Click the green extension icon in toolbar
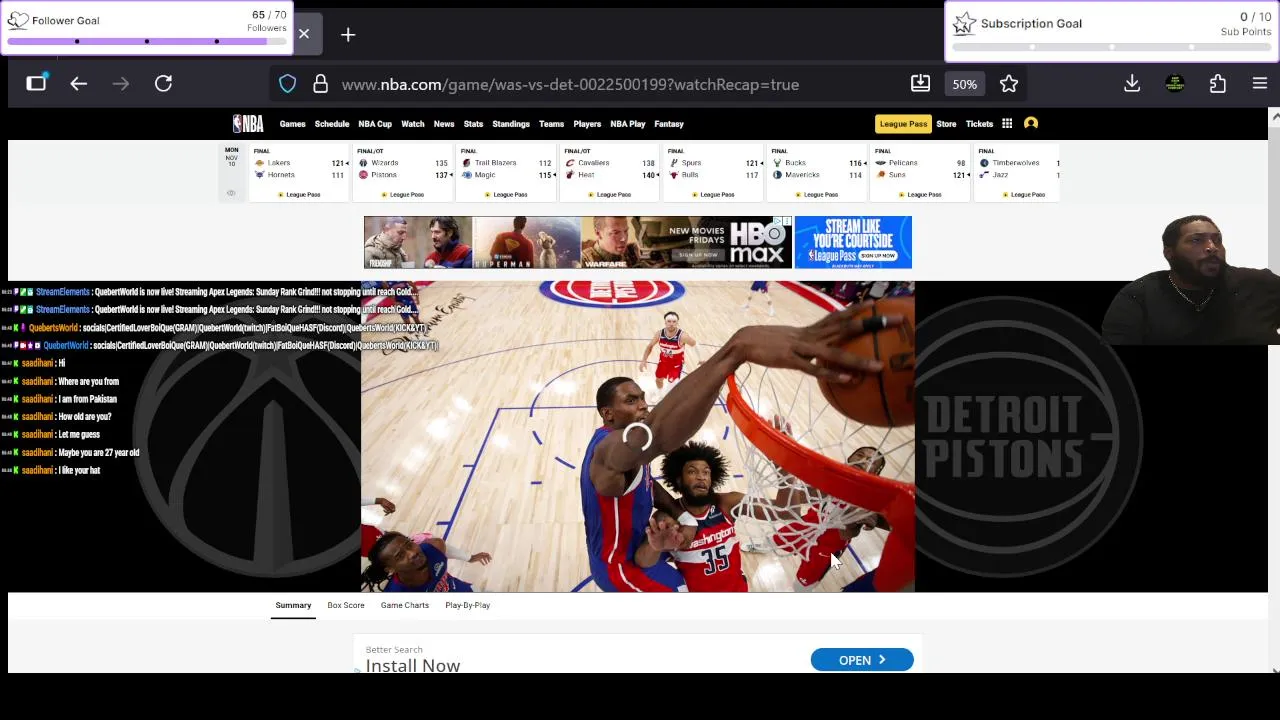 click(1175, 84)
